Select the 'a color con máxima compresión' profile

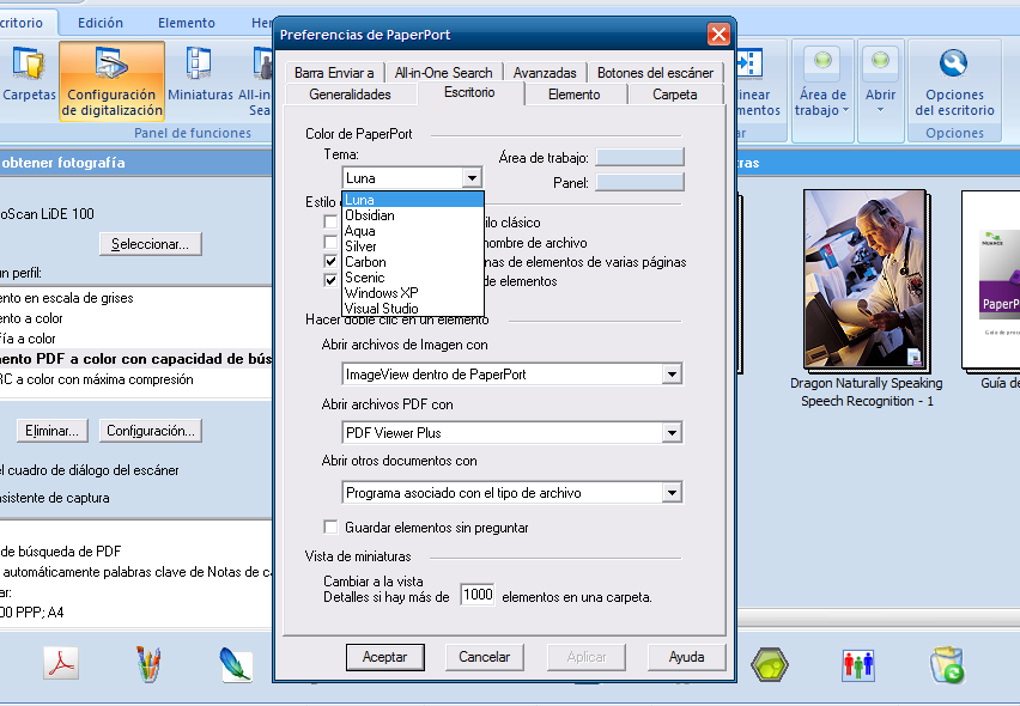coord(136,379)
